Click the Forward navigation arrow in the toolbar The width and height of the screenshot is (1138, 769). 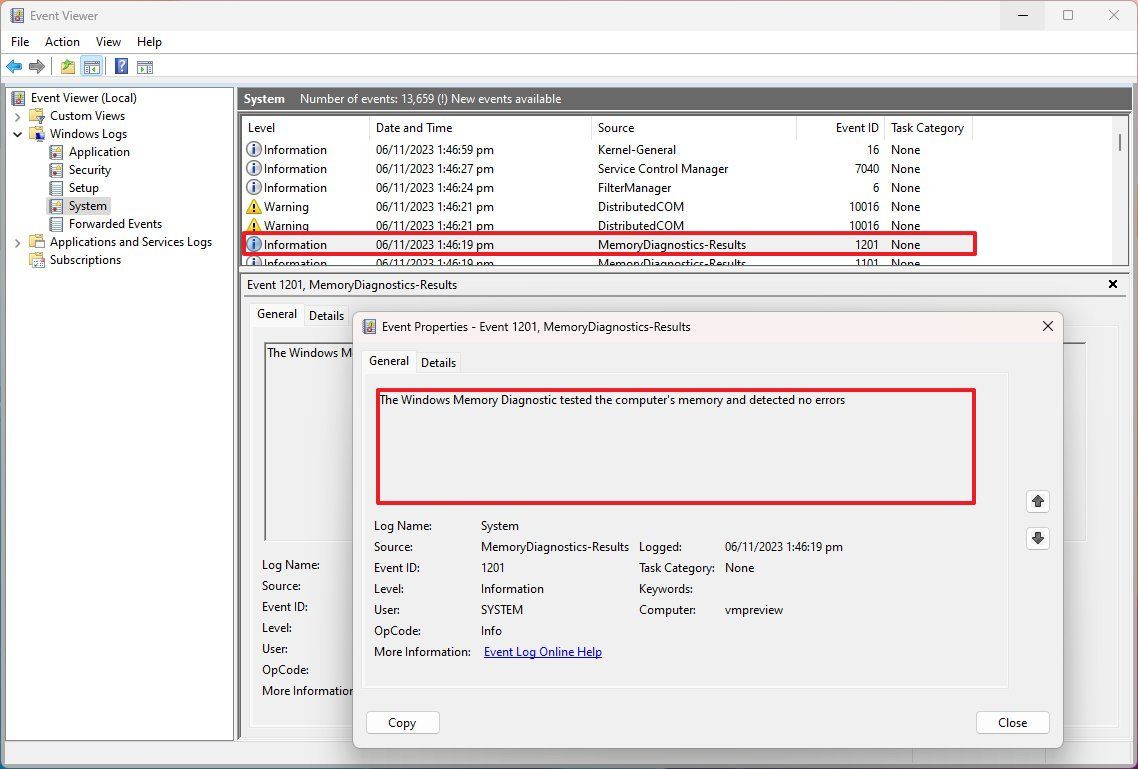point(38,66)
